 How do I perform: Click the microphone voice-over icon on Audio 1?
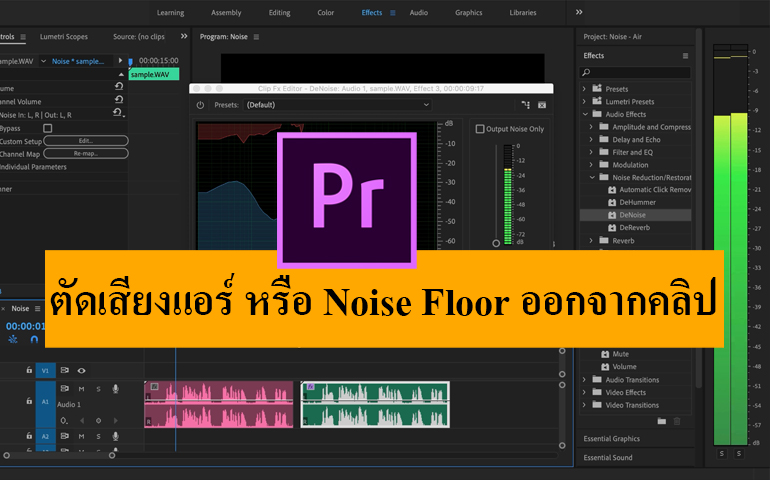coord(115,388)
